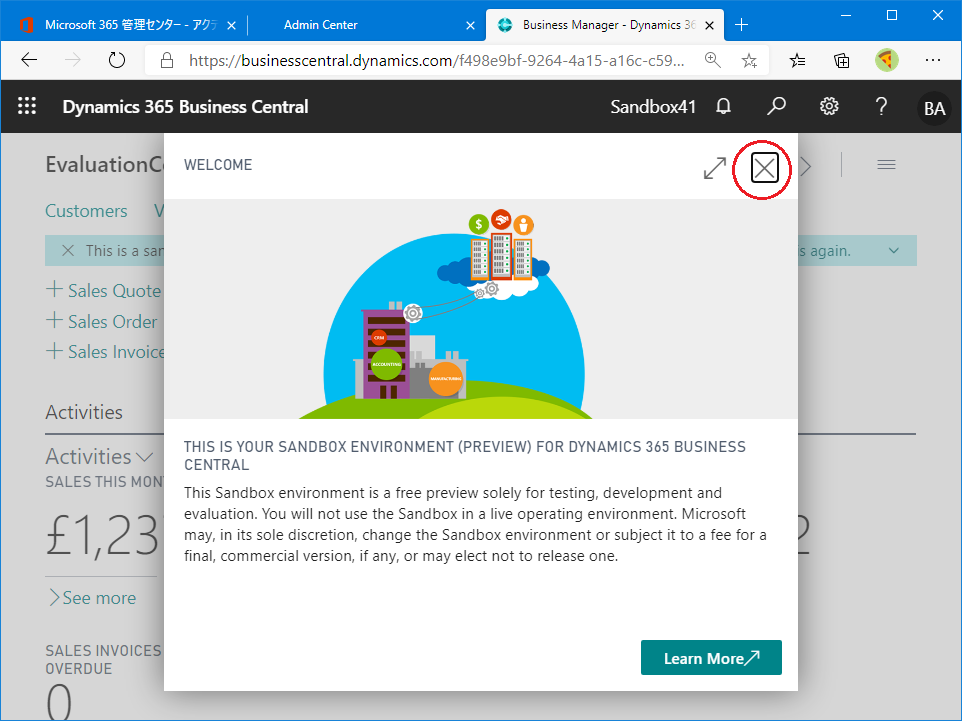Viewport: 962px width, 721px height.
Task: Open the app launcher waffle menu
Action: click(x=27, y=106)
